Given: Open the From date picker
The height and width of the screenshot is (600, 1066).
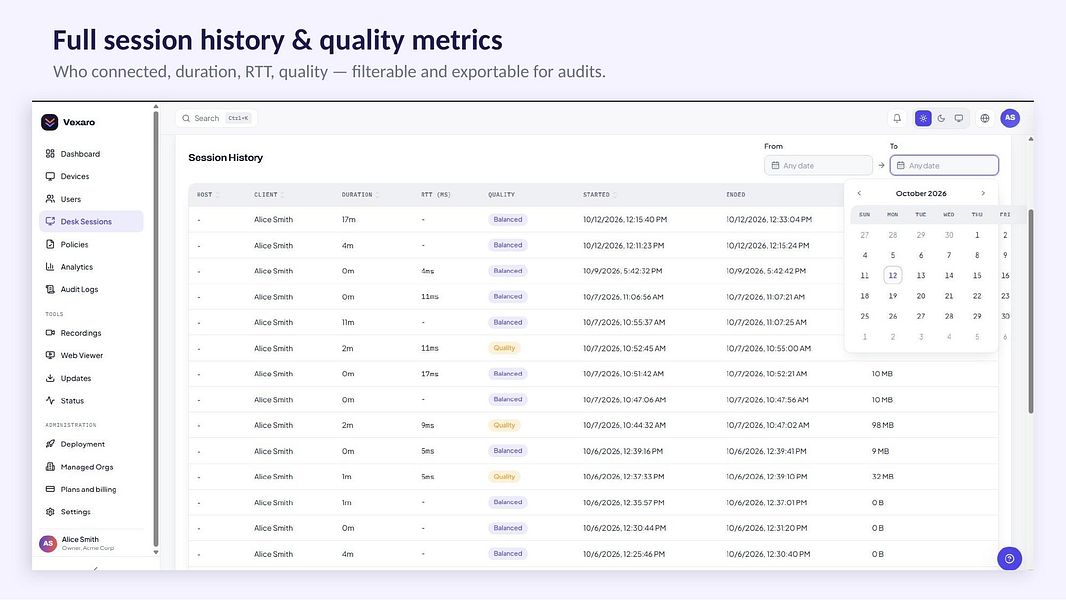Looking at the screenshot, I should (818, 165).
